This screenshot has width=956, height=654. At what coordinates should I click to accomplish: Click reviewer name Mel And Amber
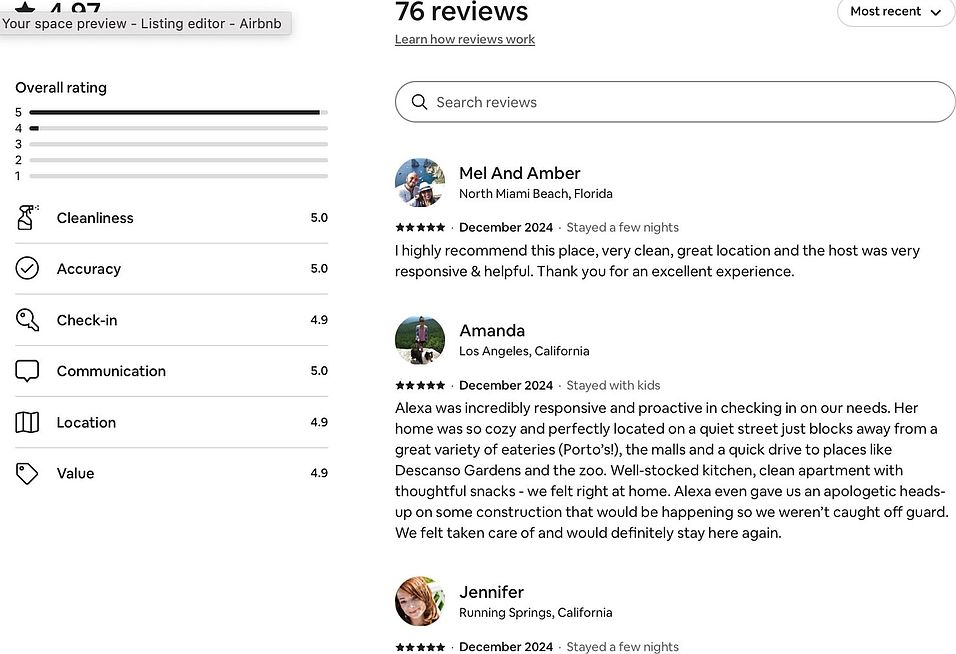pos(519,173)
